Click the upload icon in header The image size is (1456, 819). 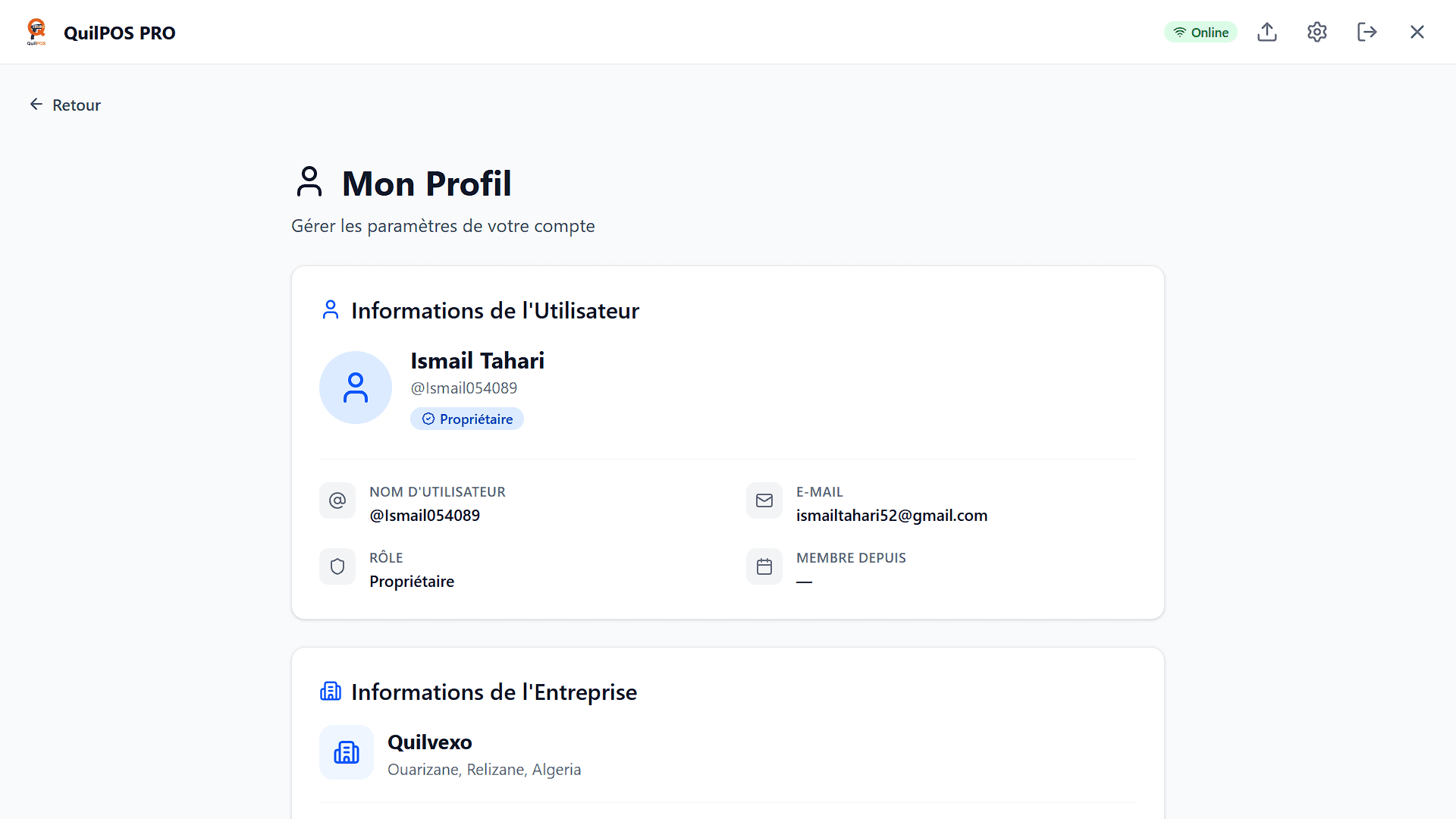(1267, 32)
